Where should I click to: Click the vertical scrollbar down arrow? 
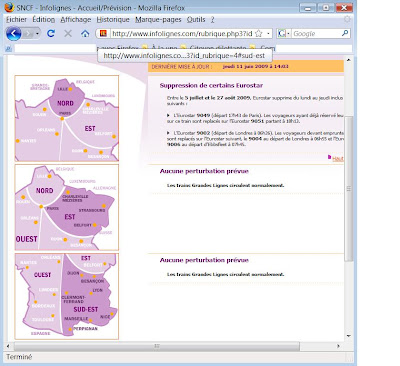point(348,336)
